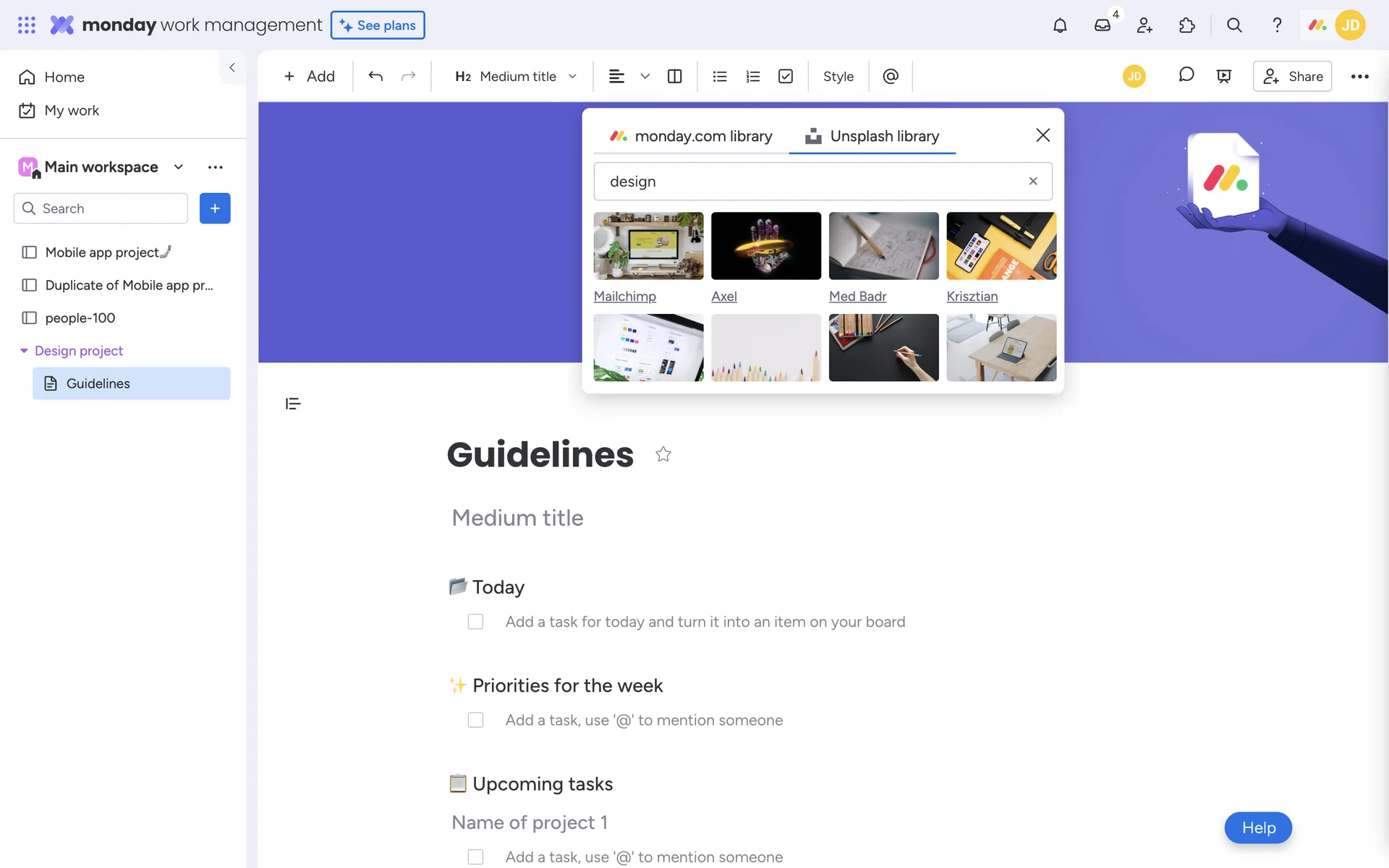Insert a checklist from the toolbar
Viewport: 1389px width, 868px height.
tap(786, 76)
